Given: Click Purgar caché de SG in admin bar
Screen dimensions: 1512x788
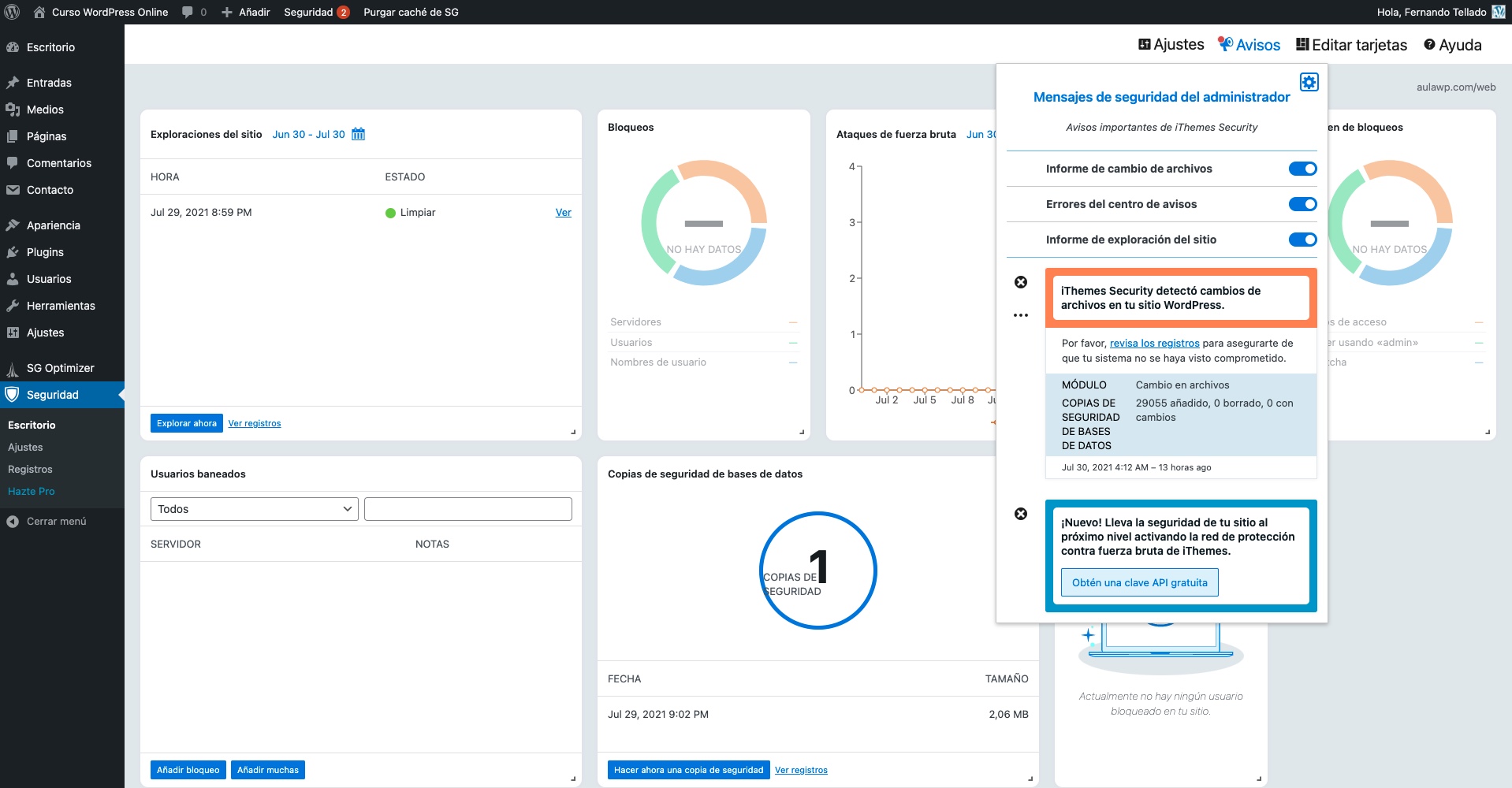Looking at the screenshot, I should click(x=411, y=12).
